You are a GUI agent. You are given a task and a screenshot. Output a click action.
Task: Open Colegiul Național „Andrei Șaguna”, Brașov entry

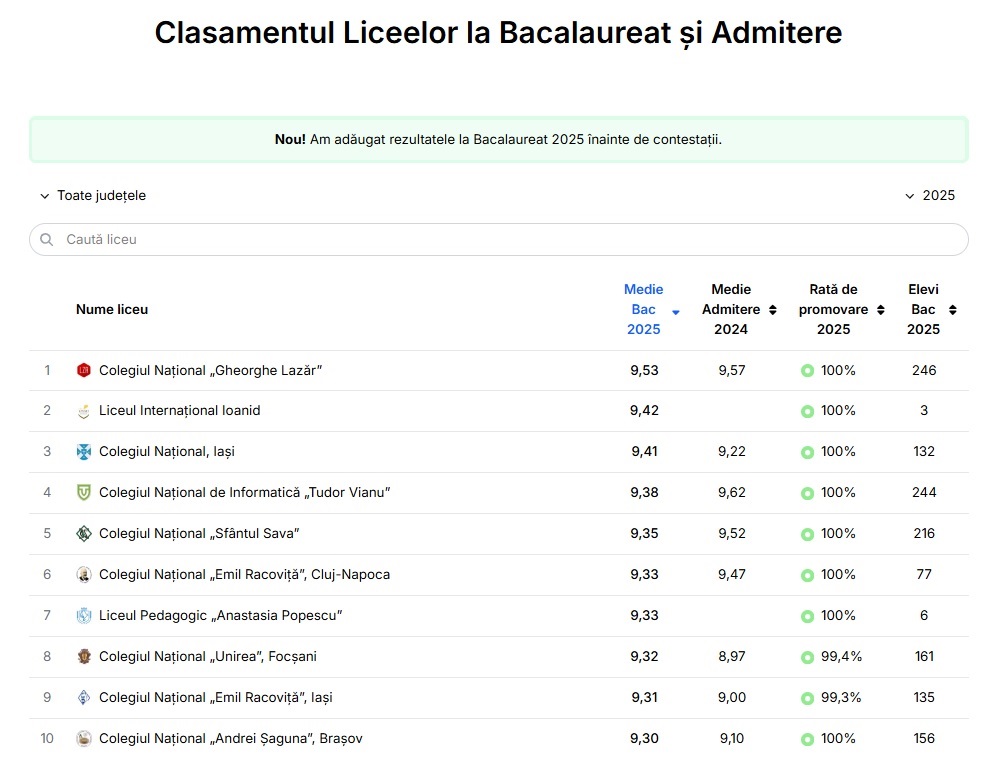[x=231, y=738]
